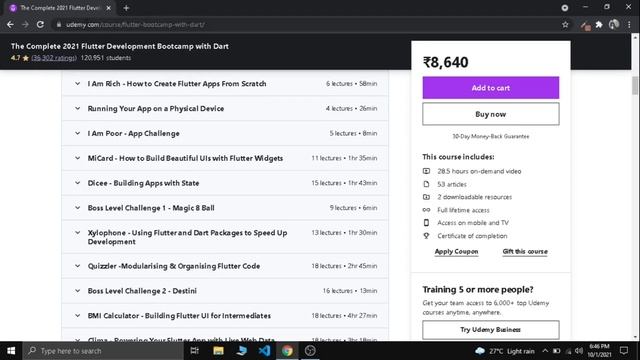Close the Flutter Development tab
Screen dimensions: 640x360
click(x=109, y=8)
